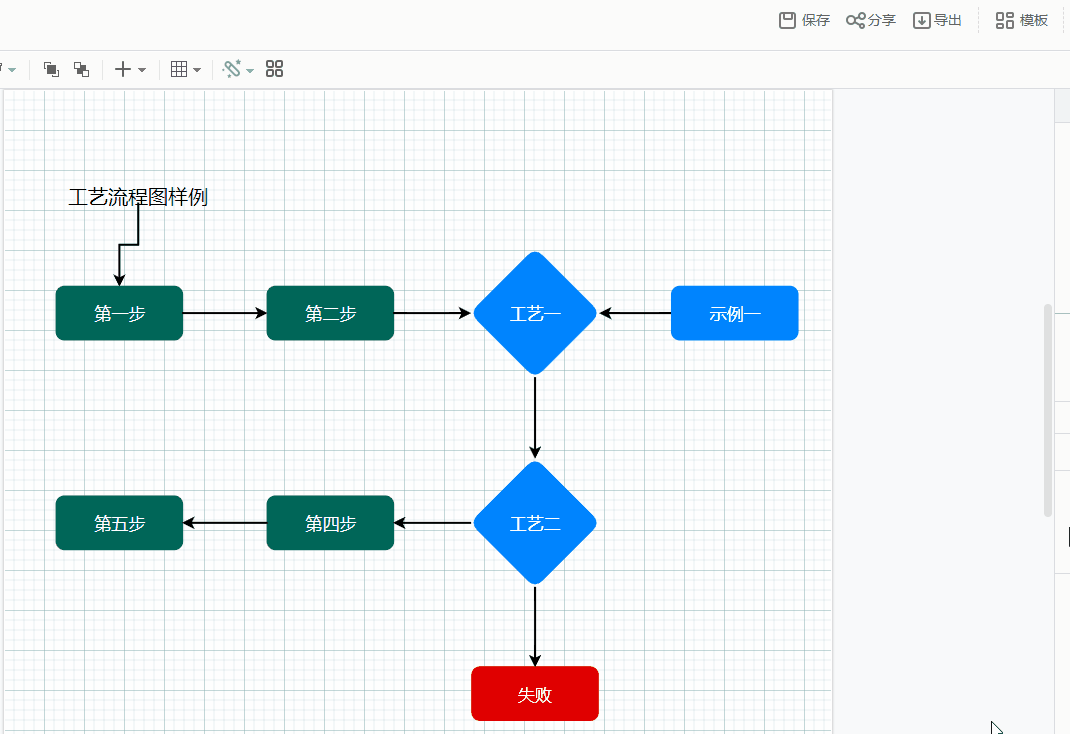Open the leftmost teal dropdown arrow in toolbar
This screenshot has height=734, width=1070.
(12, 70)
